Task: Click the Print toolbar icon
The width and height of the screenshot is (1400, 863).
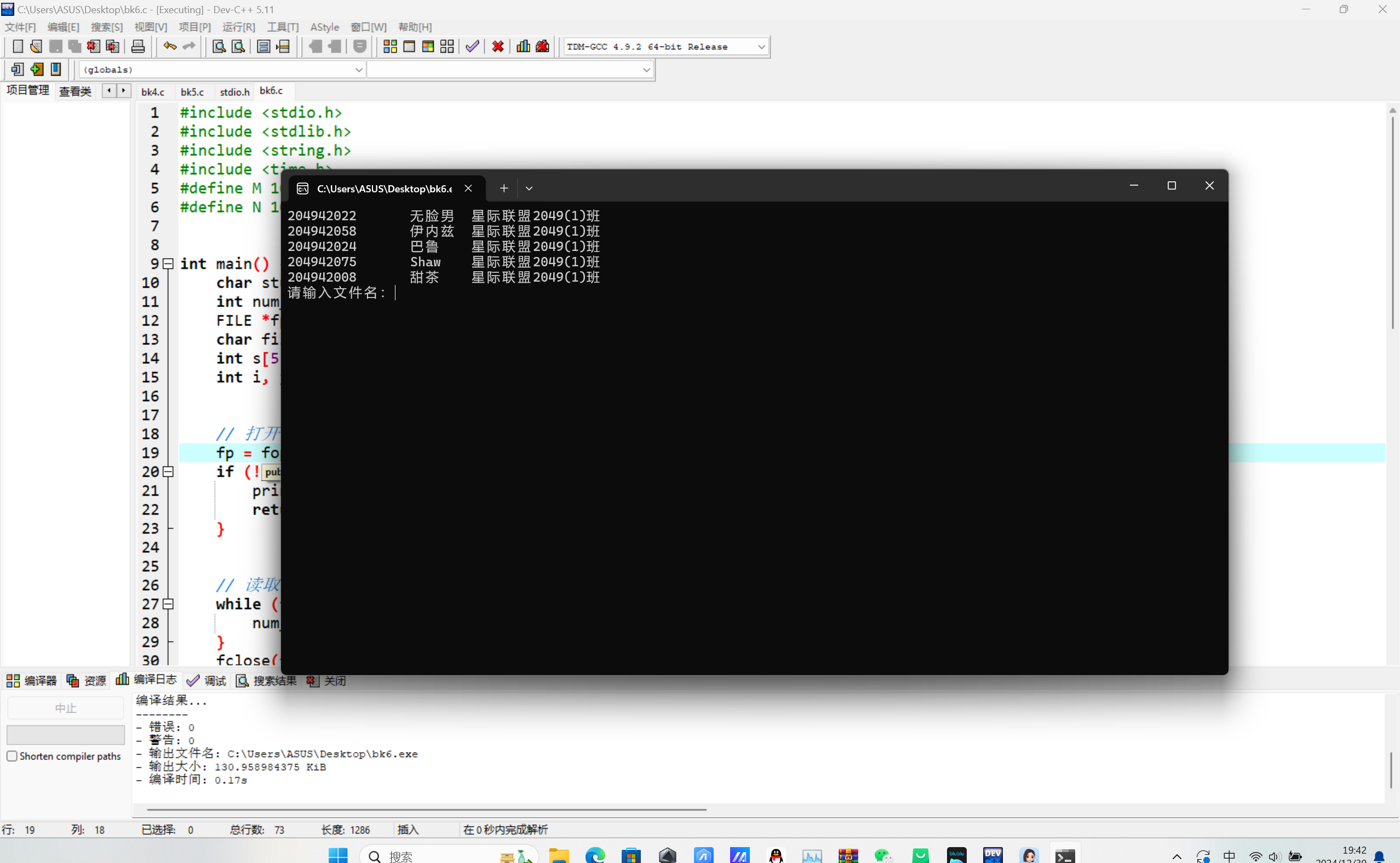Action: tap(138, 47)
